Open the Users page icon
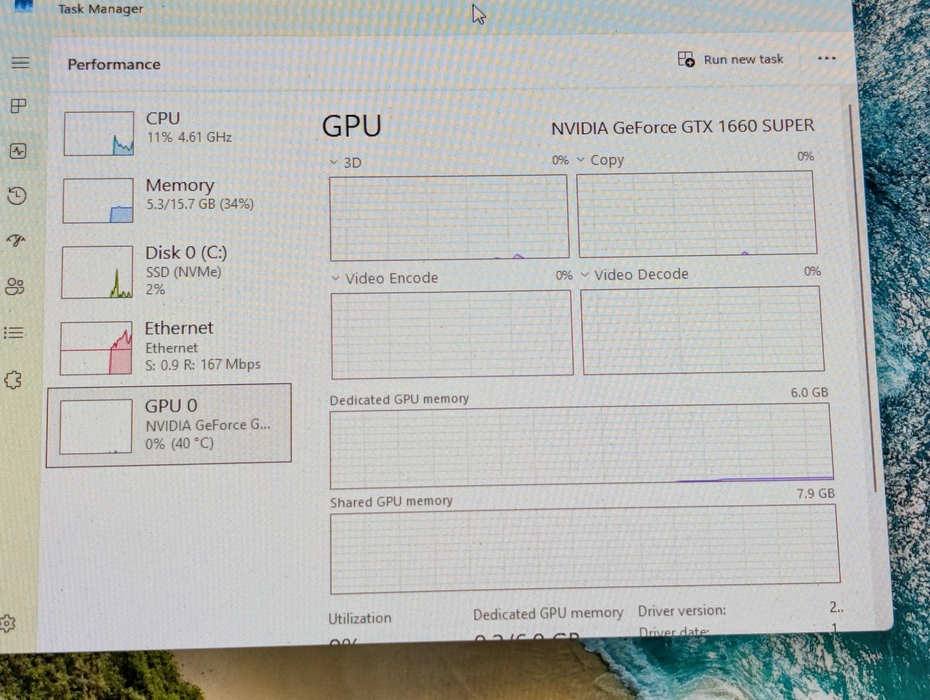930x700 pixels. click(15, 287)
